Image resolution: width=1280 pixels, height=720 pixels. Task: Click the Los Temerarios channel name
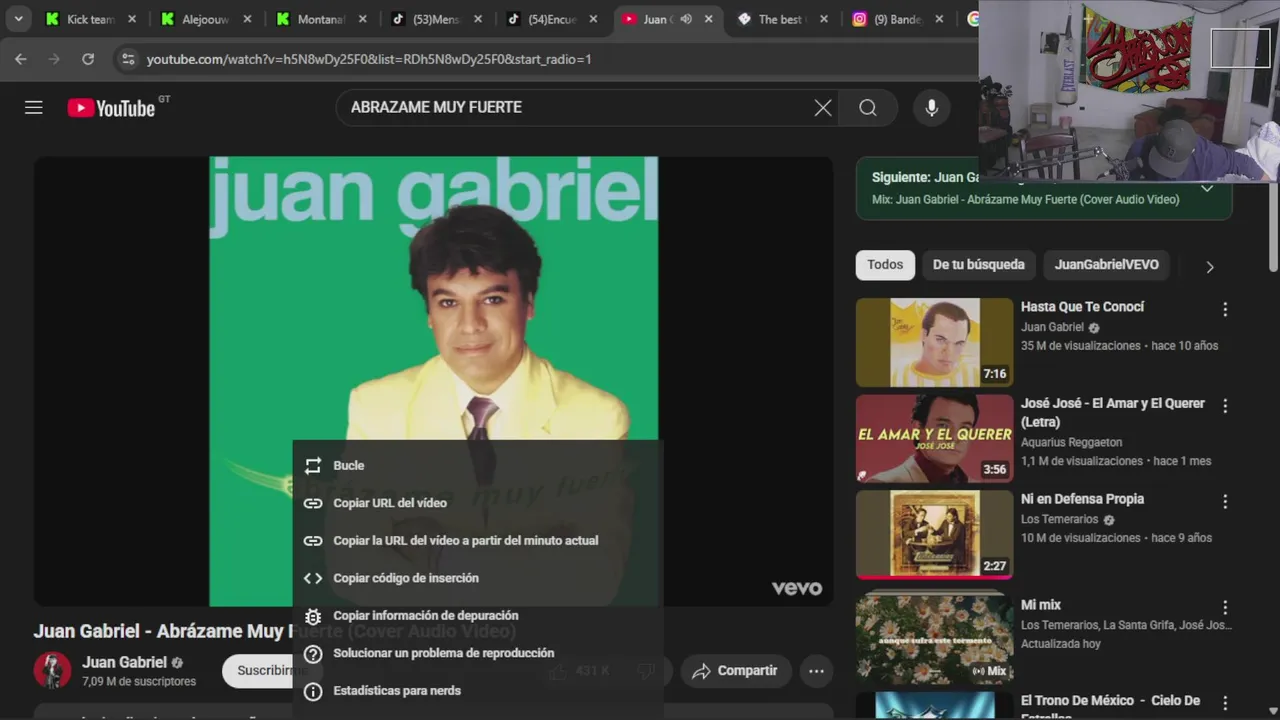tap(1059, 520)
